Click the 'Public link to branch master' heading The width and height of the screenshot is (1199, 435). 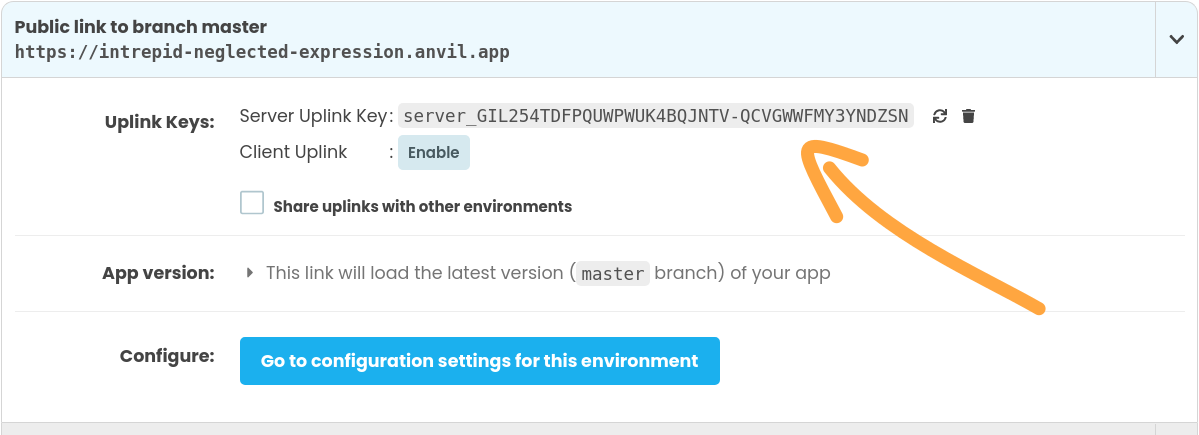pyautogui.click(x=141, y=27)
